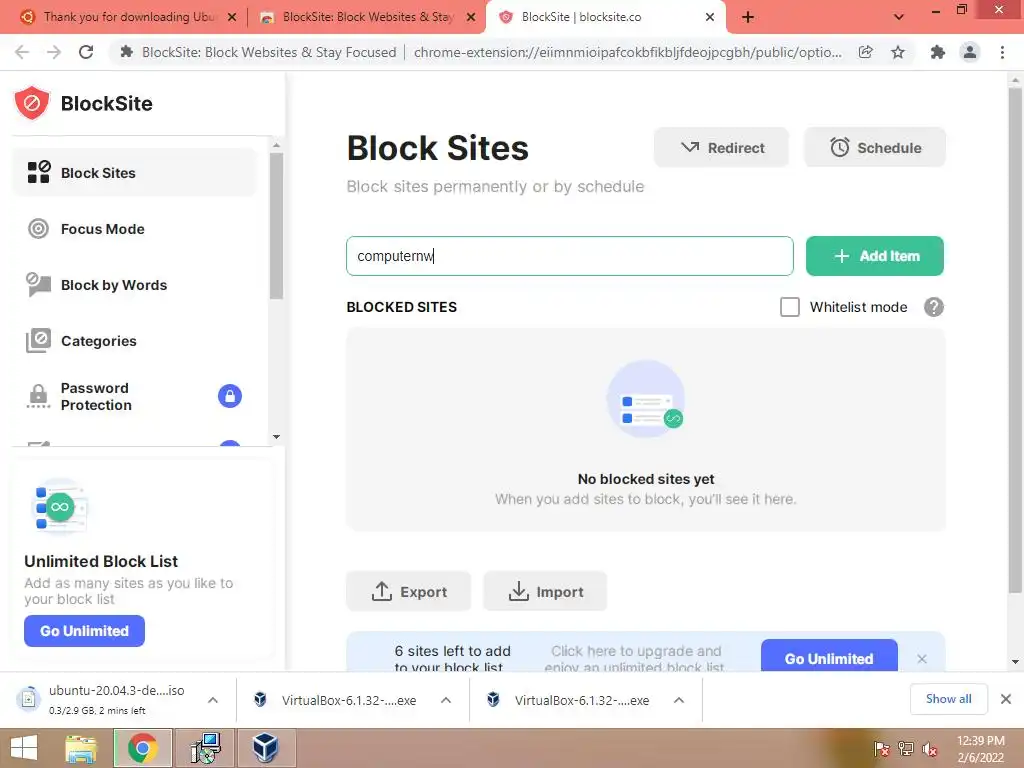Click Show all downloads
Viewport: 1024px width, 768px height.
948,699
